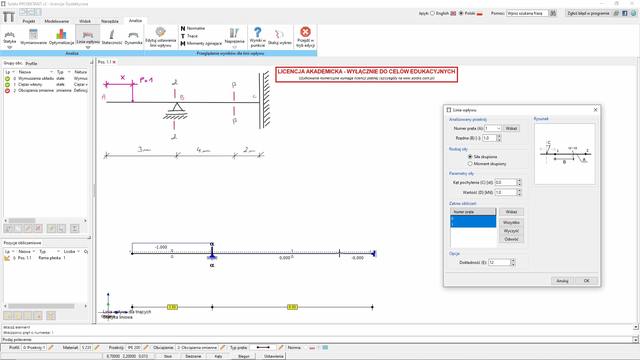Click Zgłoś błąd w programie button
This screenshot has width=640, height=360.
pos(588,13)
